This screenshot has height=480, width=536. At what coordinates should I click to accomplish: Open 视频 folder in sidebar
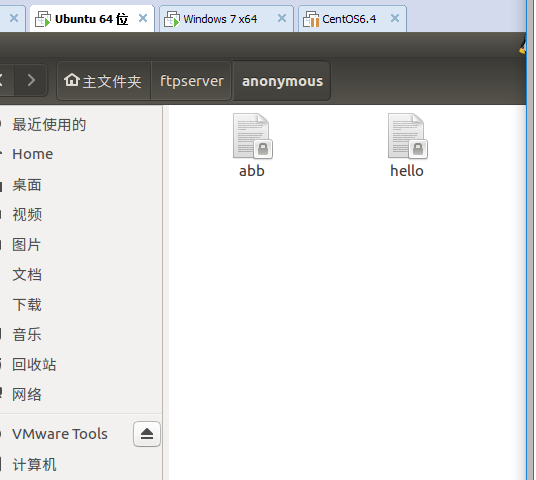pyautogui.click(x=81, y=215)
